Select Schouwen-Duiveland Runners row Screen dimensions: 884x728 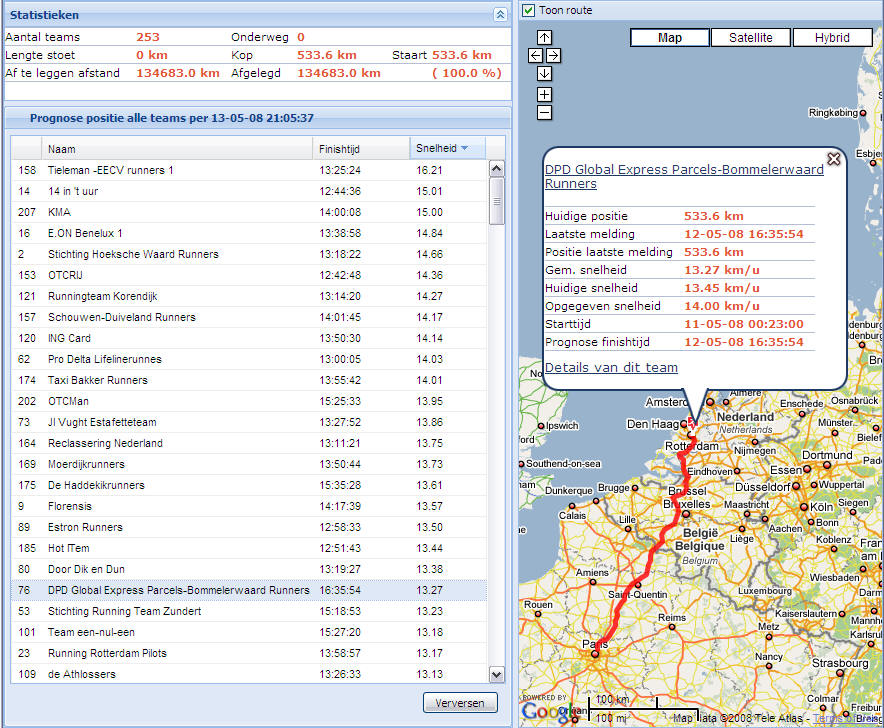[x=249, y=317]
